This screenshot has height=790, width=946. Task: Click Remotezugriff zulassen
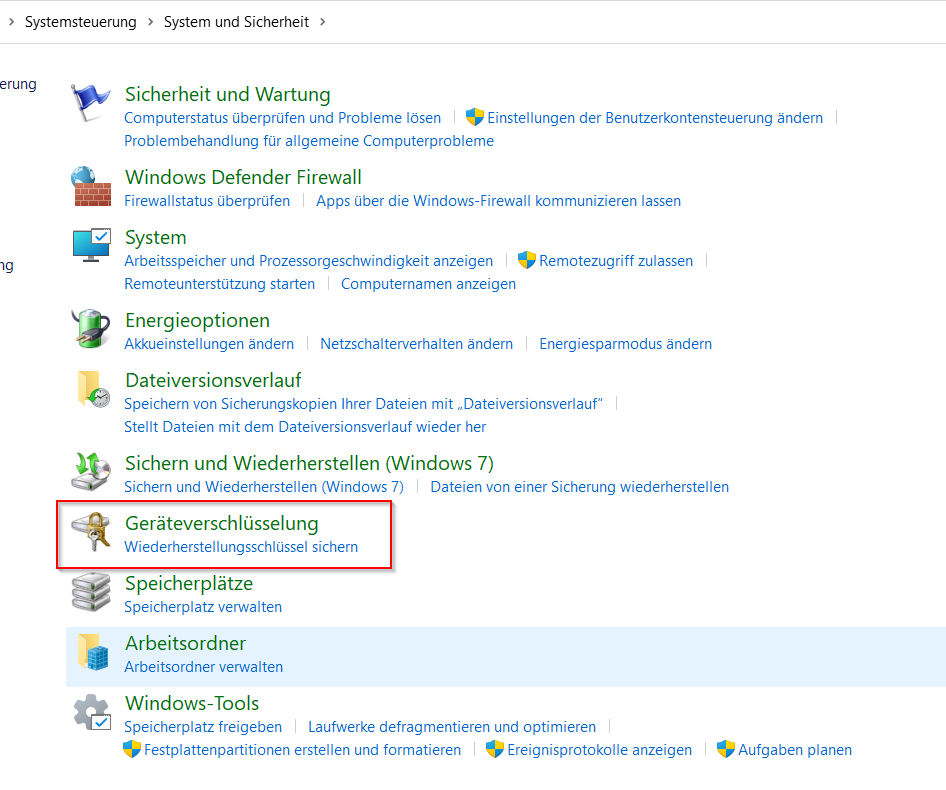click(x=616, y=261)
